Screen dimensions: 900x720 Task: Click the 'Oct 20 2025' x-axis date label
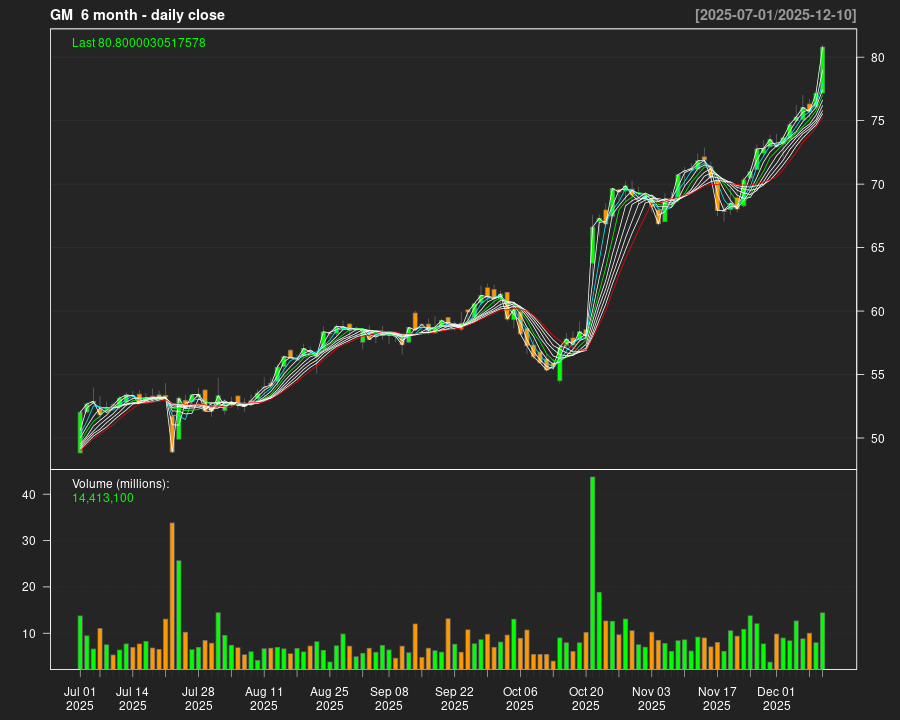coord(586,698)
